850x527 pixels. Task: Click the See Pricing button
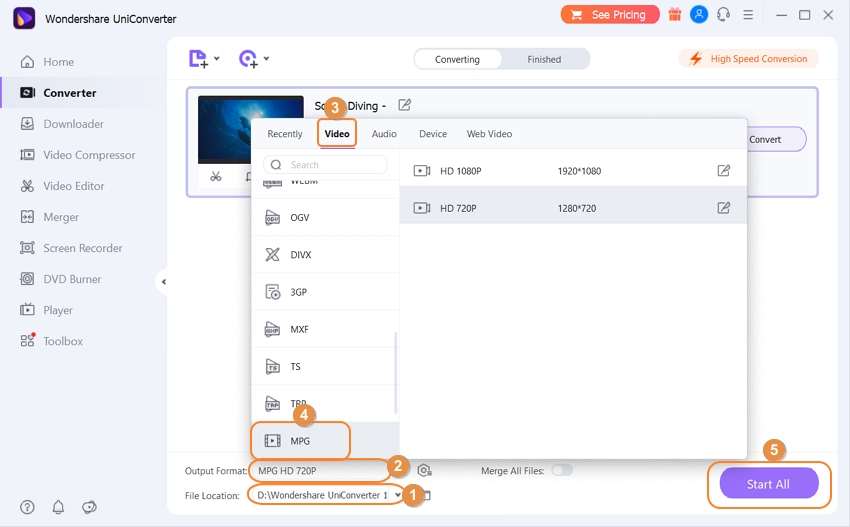point(610,15)
